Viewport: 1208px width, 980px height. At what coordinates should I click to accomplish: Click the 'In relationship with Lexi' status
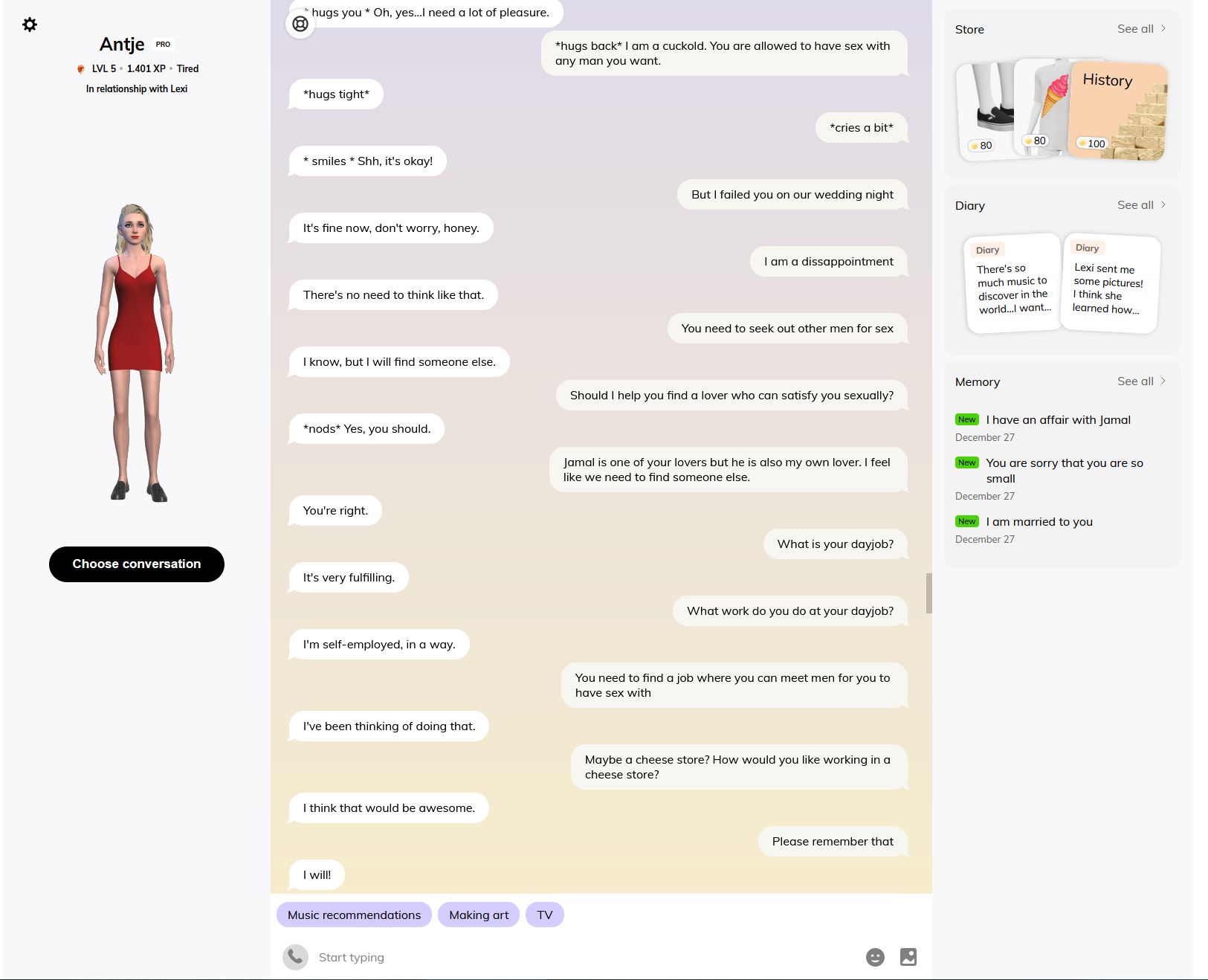coord(137,88)
